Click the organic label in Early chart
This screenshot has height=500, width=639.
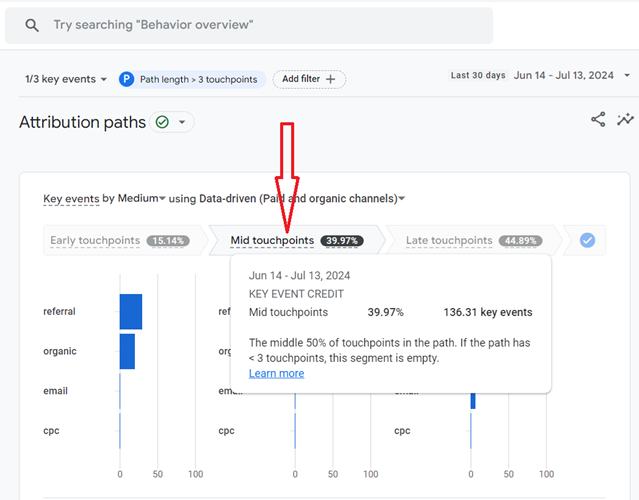click(x=60, y=351)
